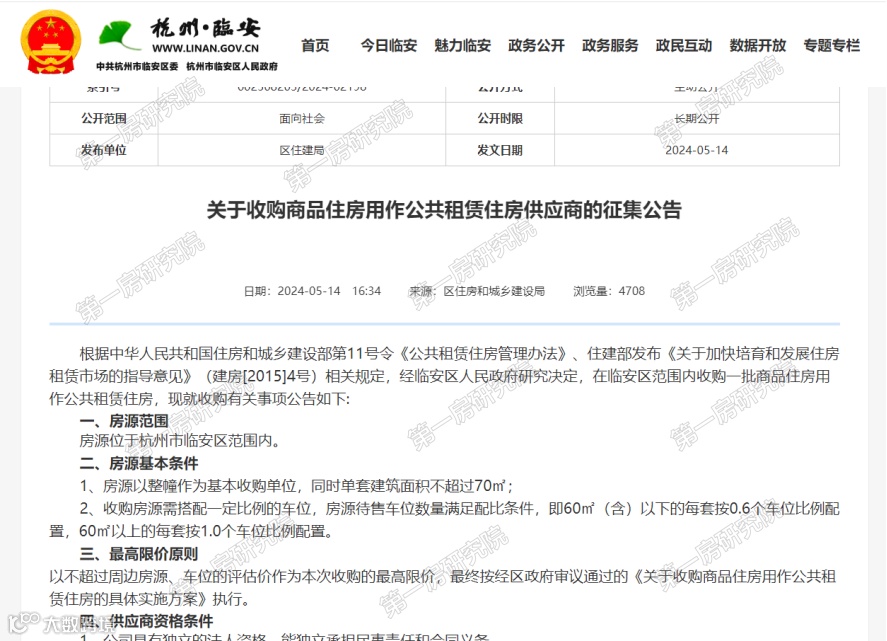The image size is (887, 641).
Task: Open the 政民互动 menu
Action: tap(683, 45)
